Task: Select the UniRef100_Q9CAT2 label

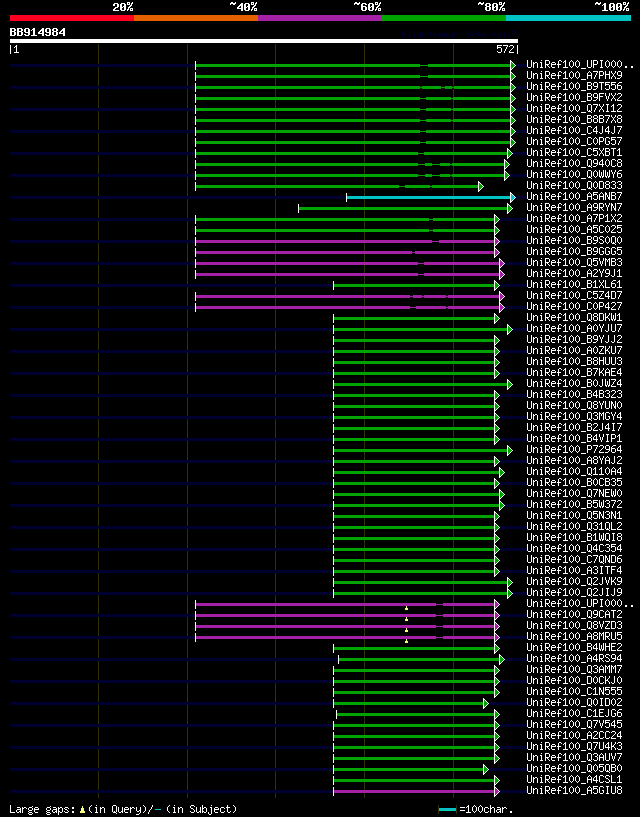Action: click(x=574, y=614)
